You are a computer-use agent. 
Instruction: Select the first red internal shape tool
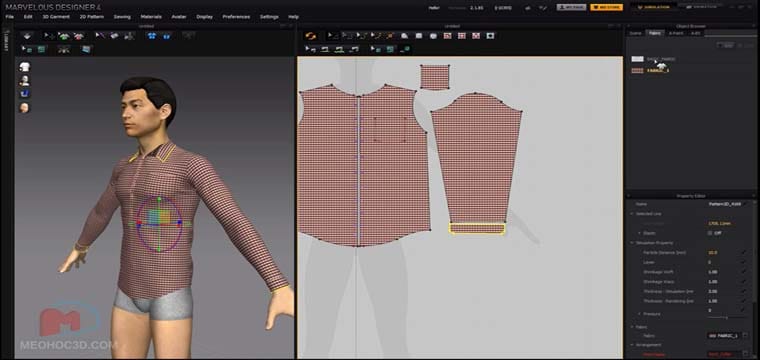[447, 36]
